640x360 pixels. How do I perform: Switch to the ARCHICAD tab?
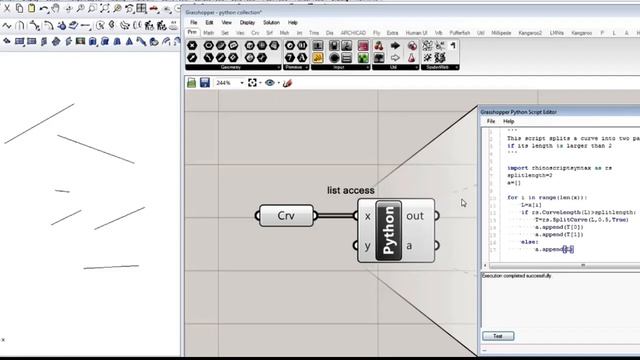pyautogui.click(x=353, y=33)
